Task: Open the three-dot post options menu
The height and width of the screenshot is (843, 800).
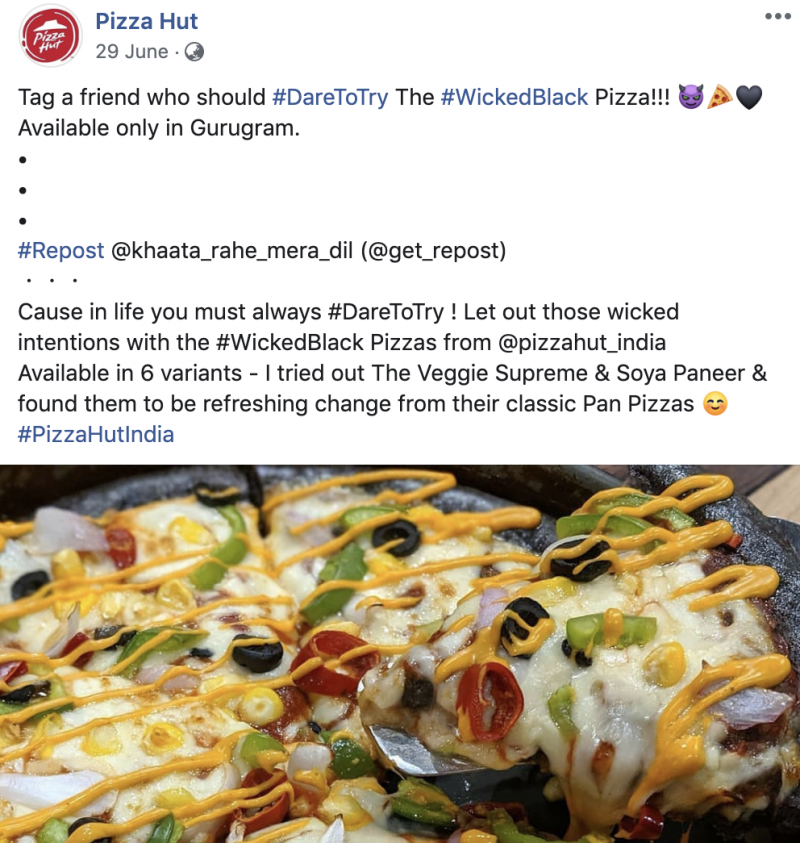Action: click(x=777, y=16)
